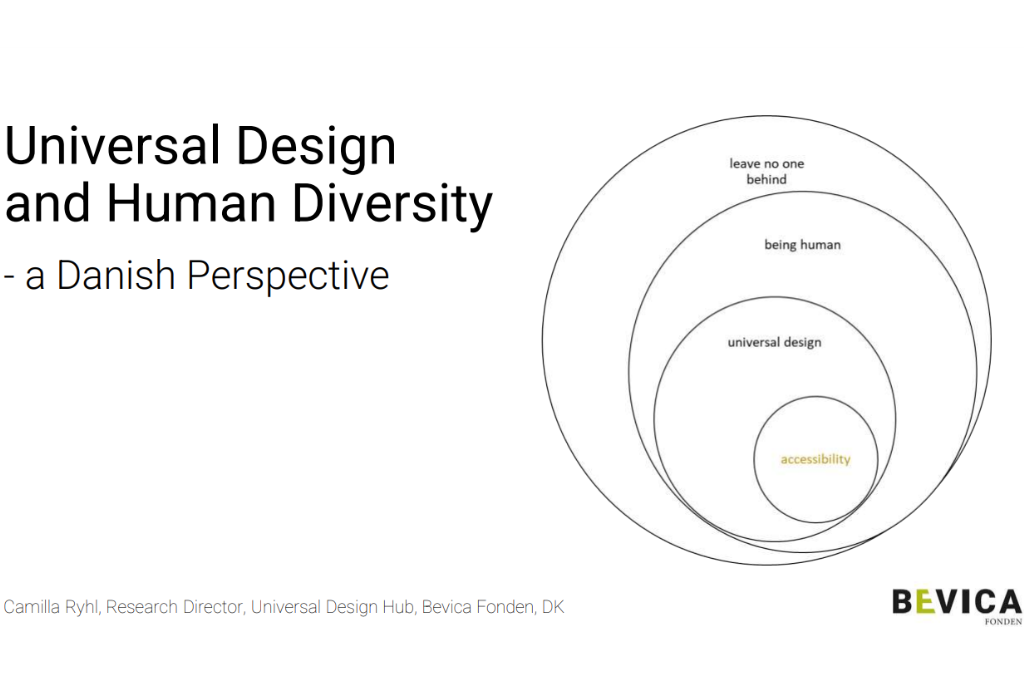
Task: Click the '- a Danish Perspective' subtitle
Action: pyautogui.click(x=196, y=275)
